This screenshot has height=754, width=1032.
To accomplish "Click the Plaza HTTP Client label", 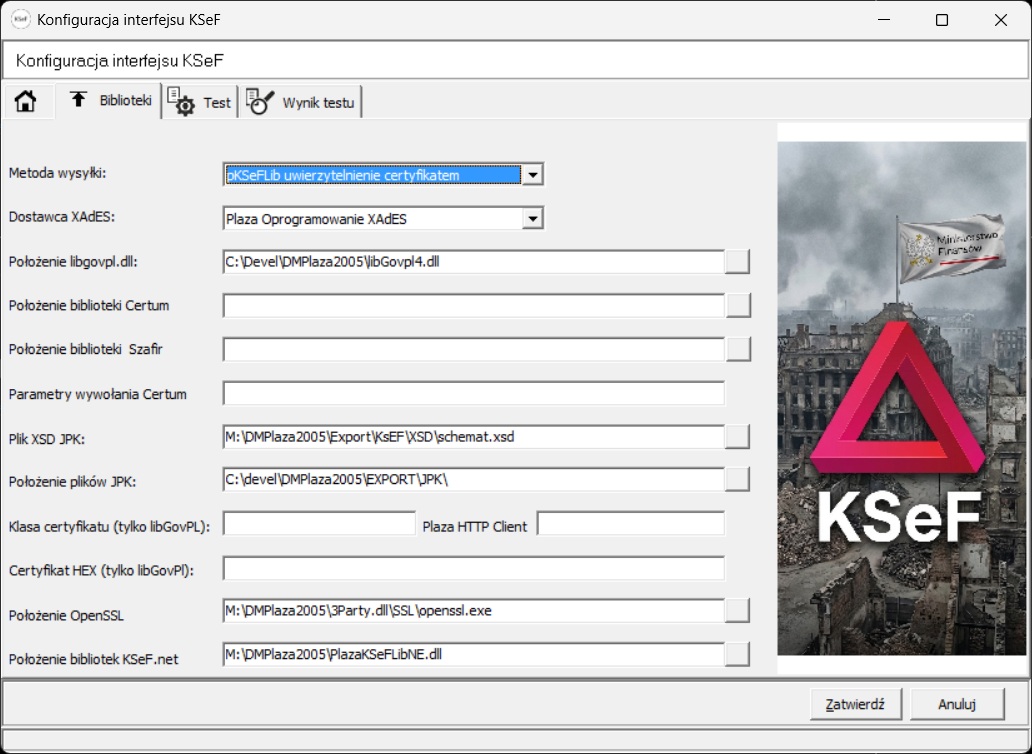I will 475,526.
